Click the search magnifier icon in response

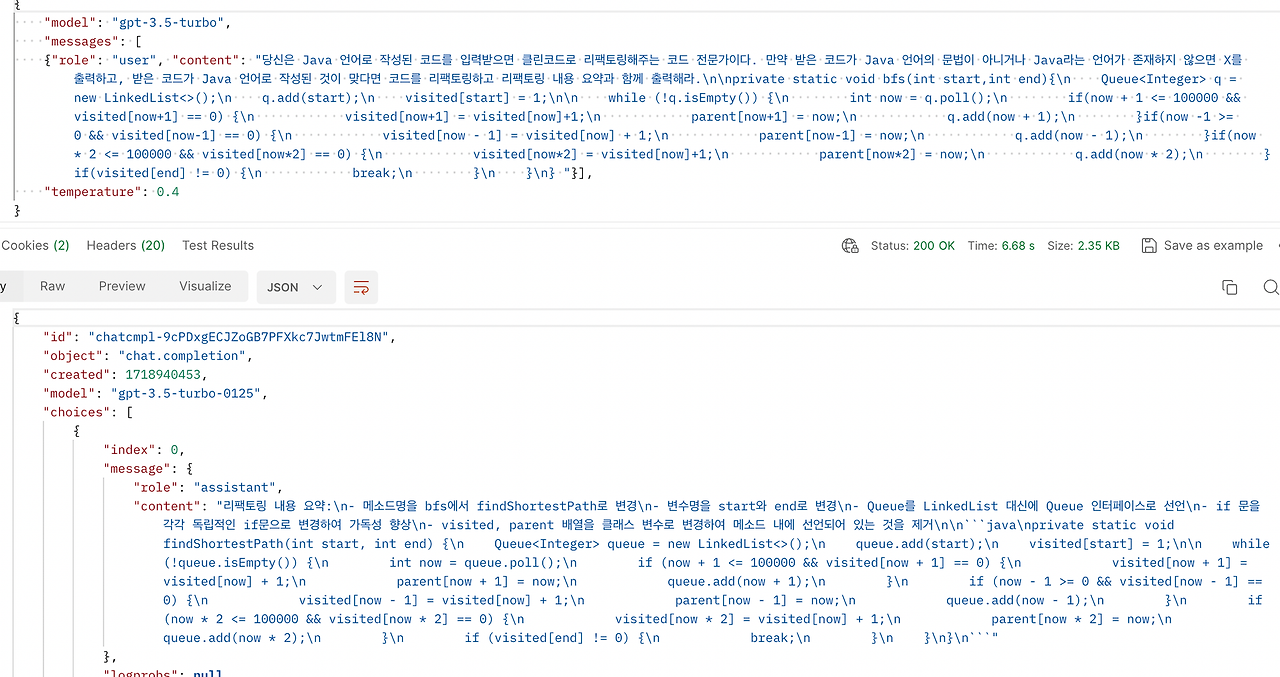pyautogui.click(x=1271, y=287)
